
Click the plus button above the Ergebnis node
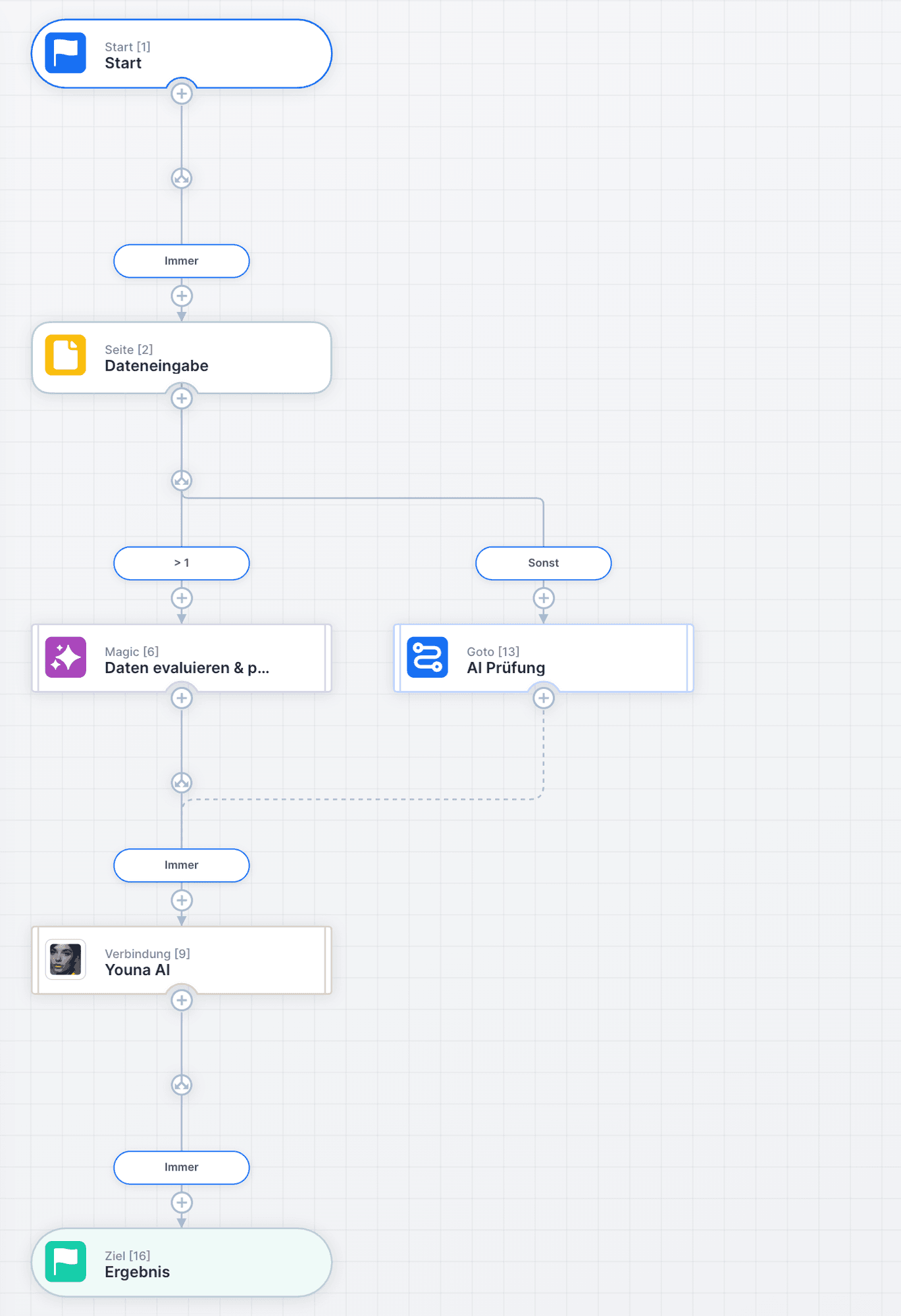click(x=182, y=1203)
